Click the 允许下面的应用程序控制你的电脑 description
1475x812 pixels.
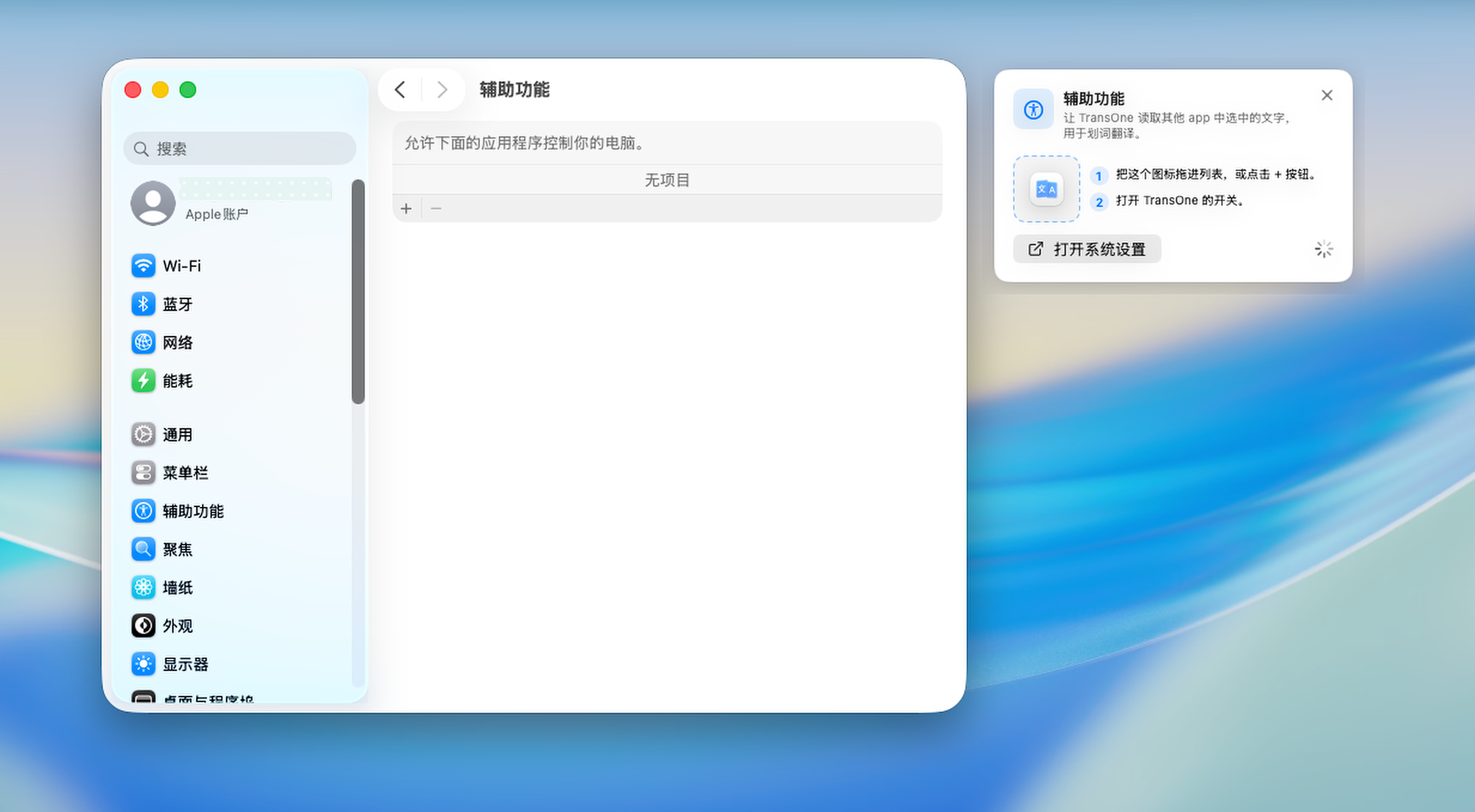coord(525,143)
